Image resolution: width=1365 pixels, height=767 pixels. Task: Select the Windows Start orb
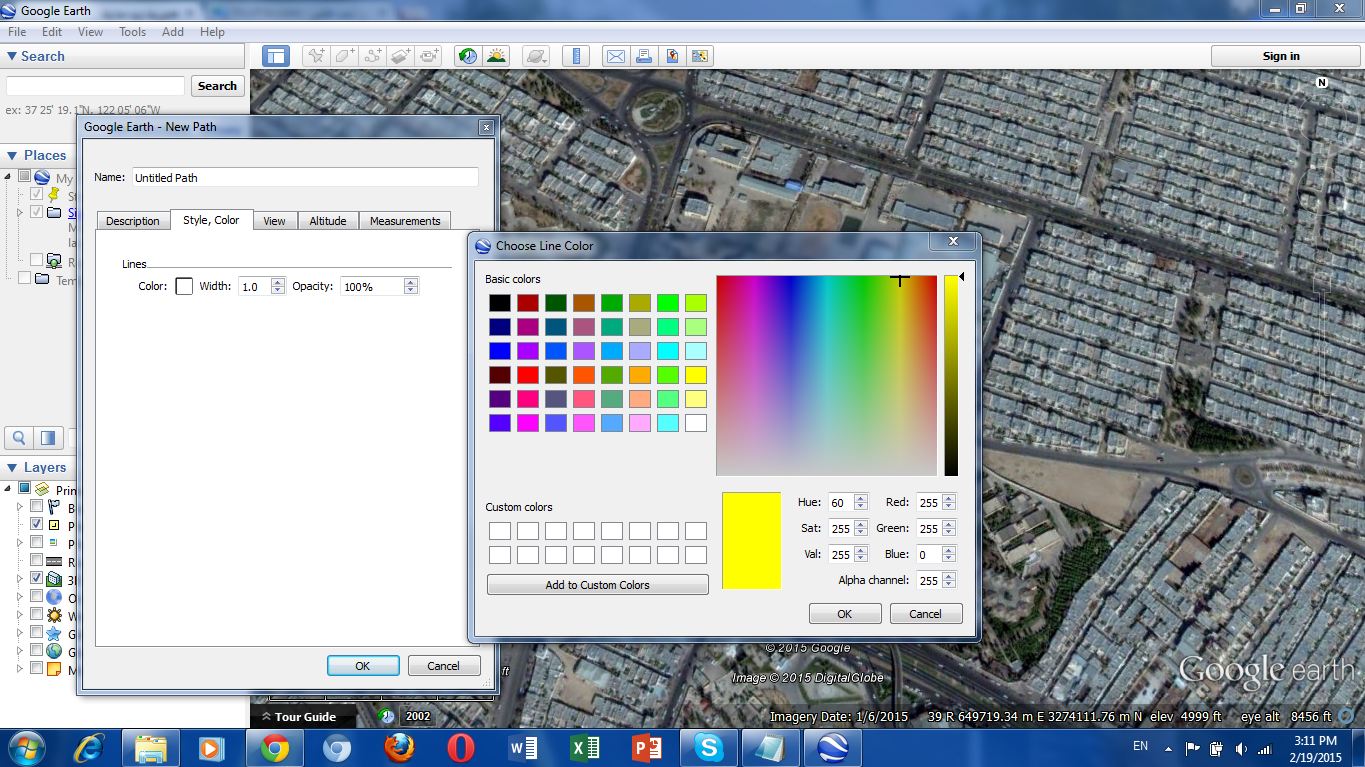[x=25, y=748]
